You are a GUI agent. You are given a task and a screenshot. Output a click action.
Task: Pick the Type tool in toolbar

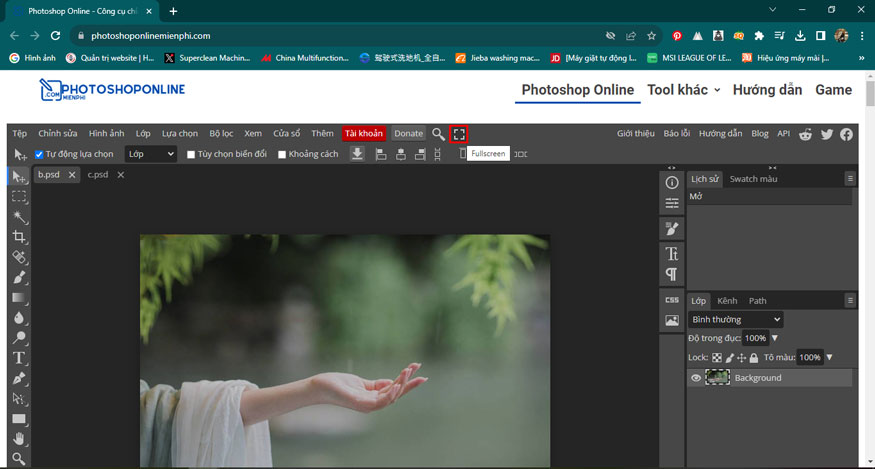coord(19,358)
